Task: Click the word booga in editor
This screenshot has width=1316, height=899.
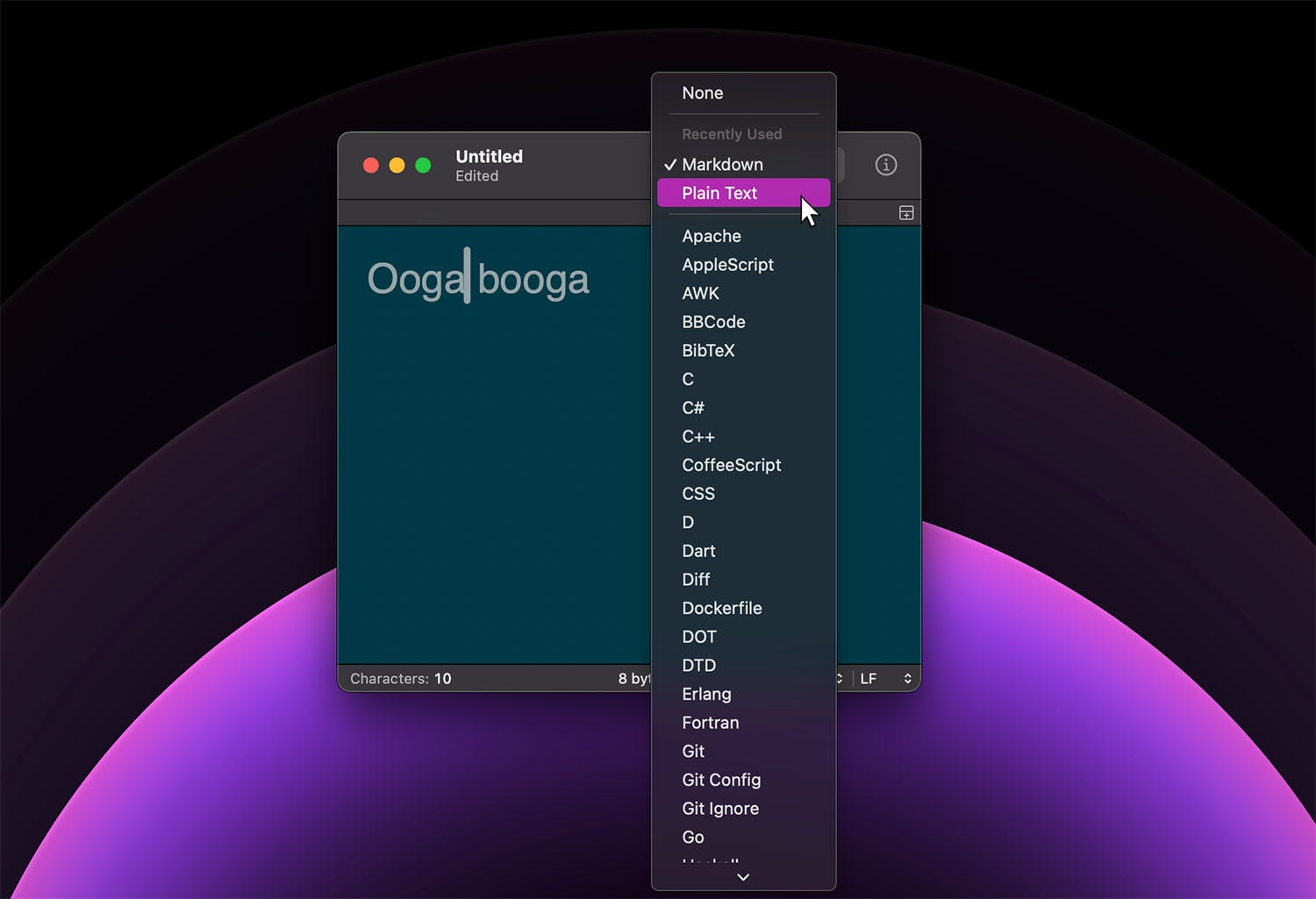Action: [x=533, y=281]
